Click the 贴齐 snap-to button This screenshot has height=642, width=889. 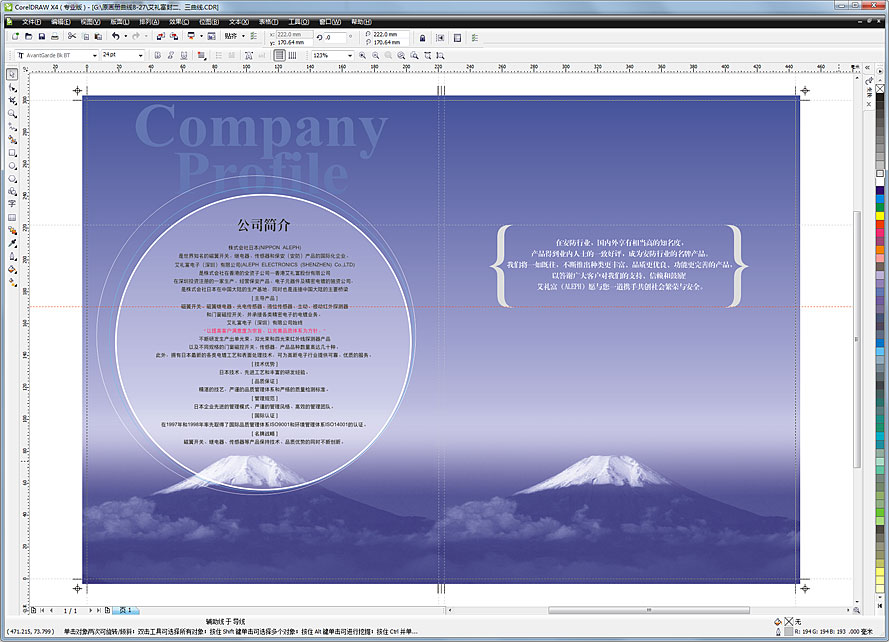[231, 37]
